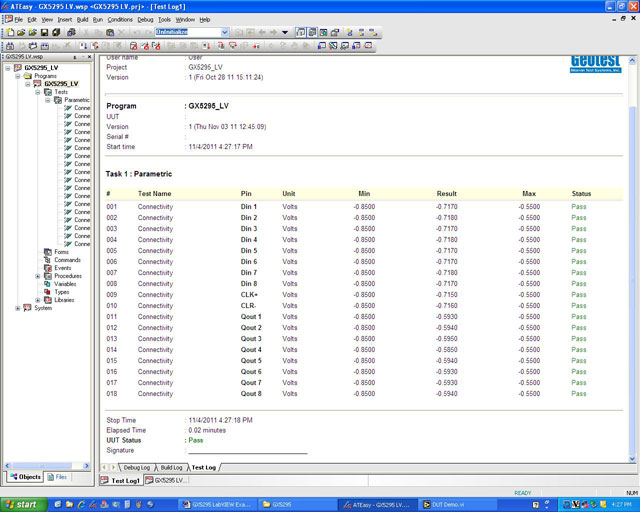640x512 pixels.
Task: Click the 'Task 1 : Parametric' heading
Action: pos(139,174)
